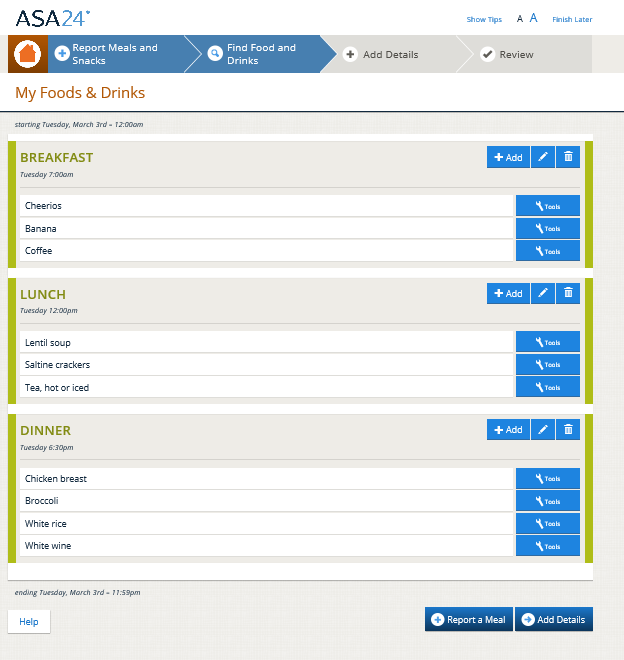The image size is (624, 660).
Task: Open the Show Tips link
Action: [x=484, y=20]
